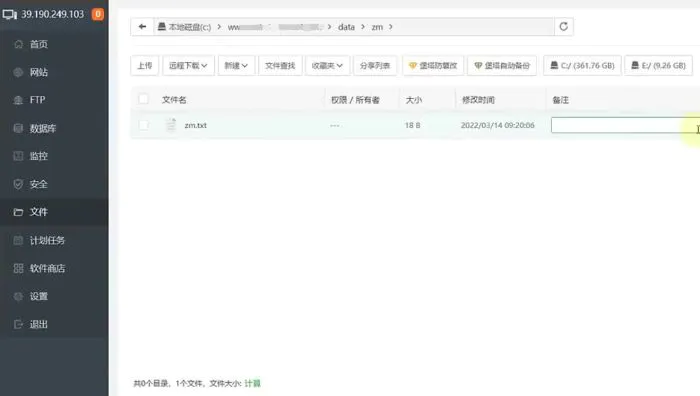The image size is (700, 396).
Task: Click the back arrow in path bar
Action: point(142,27)
